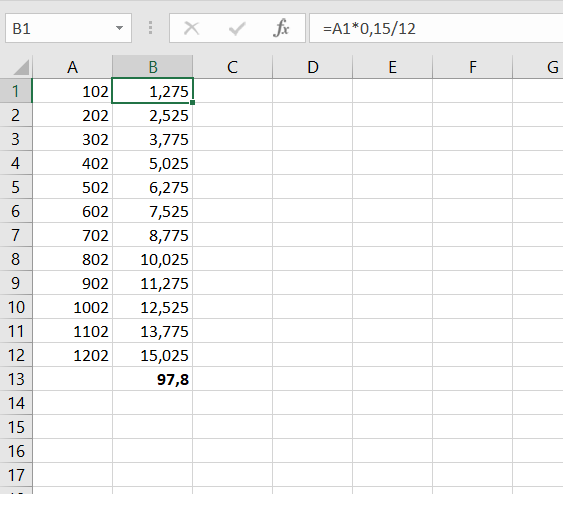Select column F header
Viewport: 563px width, 507px height.
473,67
